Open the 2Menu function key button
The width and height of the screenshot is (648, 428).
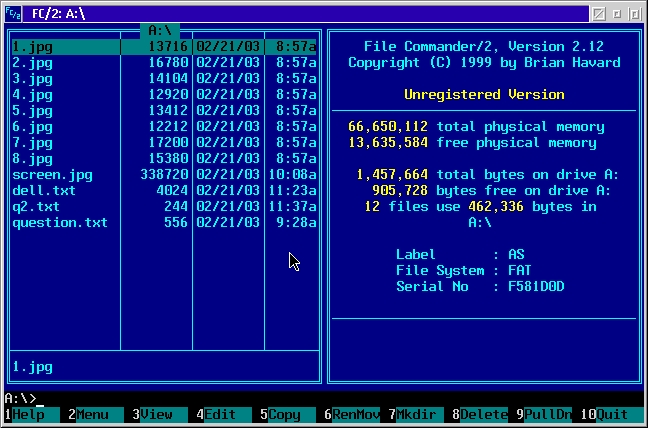96,414
